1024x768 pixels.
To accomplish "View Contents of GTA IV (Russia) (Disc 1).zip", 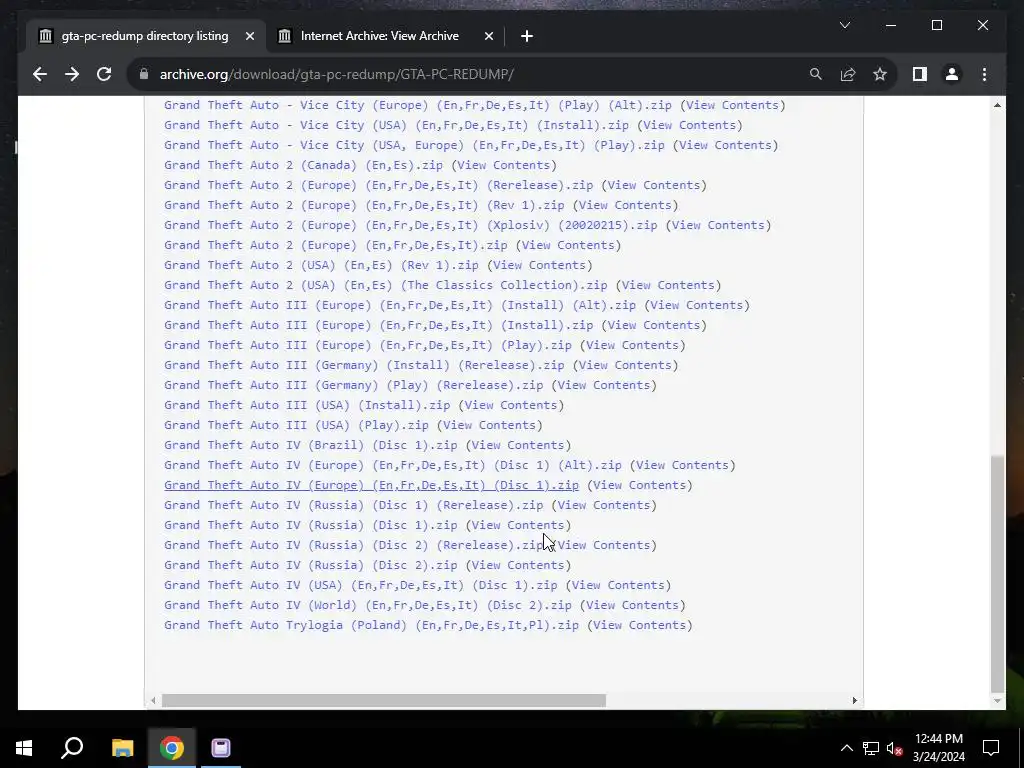I will pos(518,525).
